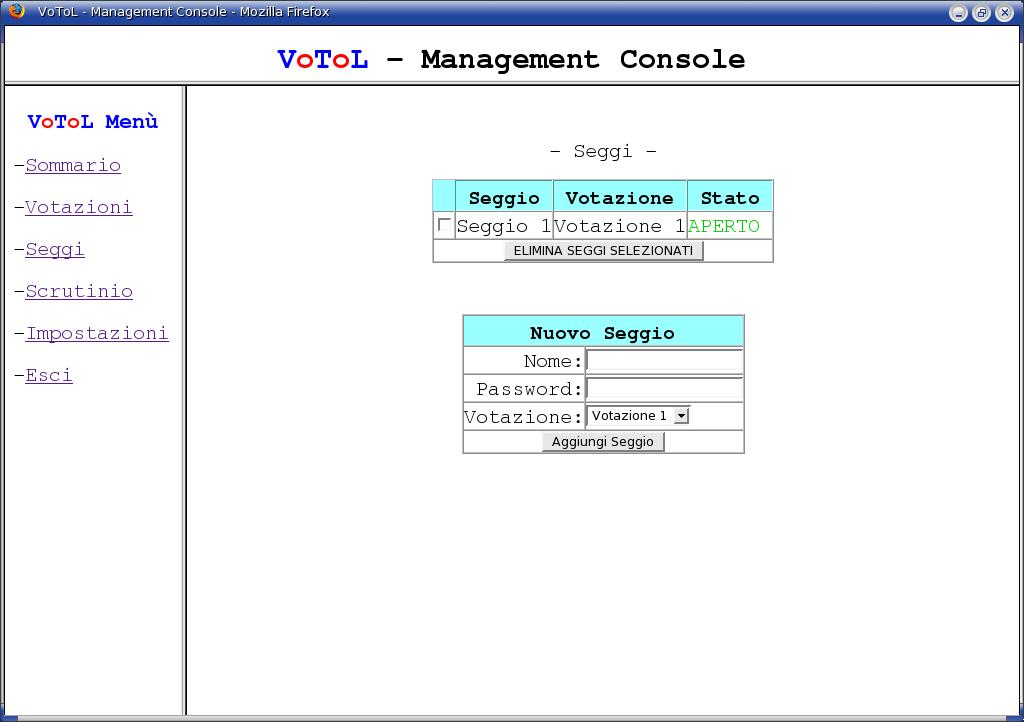Navigate to Impostazioni settings link
This screenshot has width=1024, height=722.
[97, 333]
